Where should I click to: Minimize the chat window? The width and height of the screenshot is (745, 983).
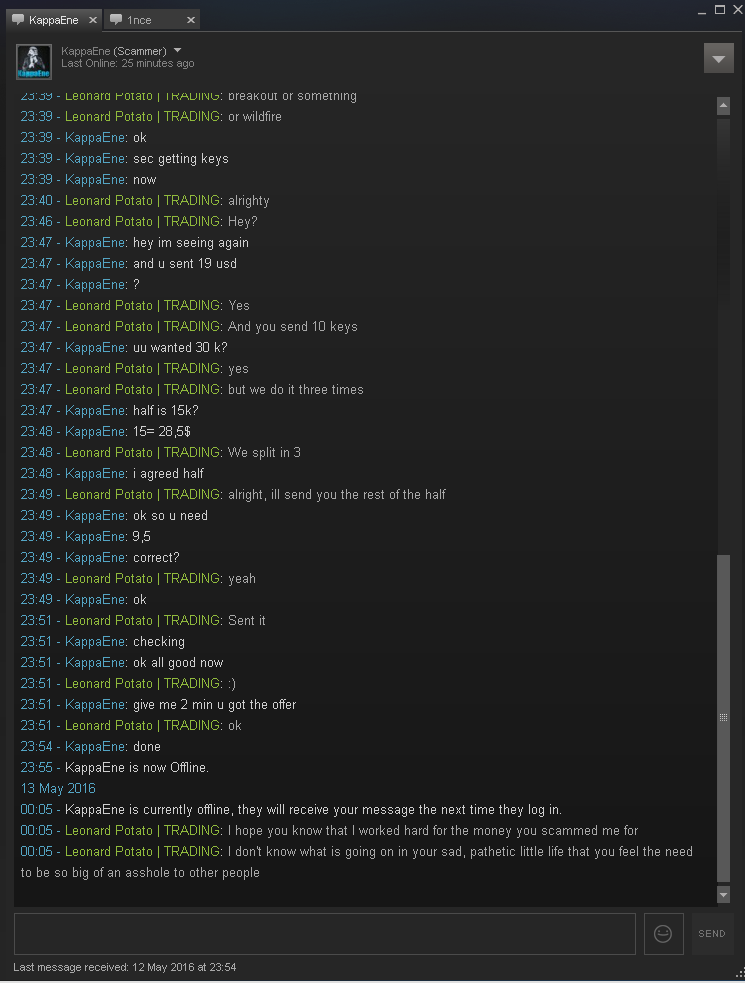point(702,11)
